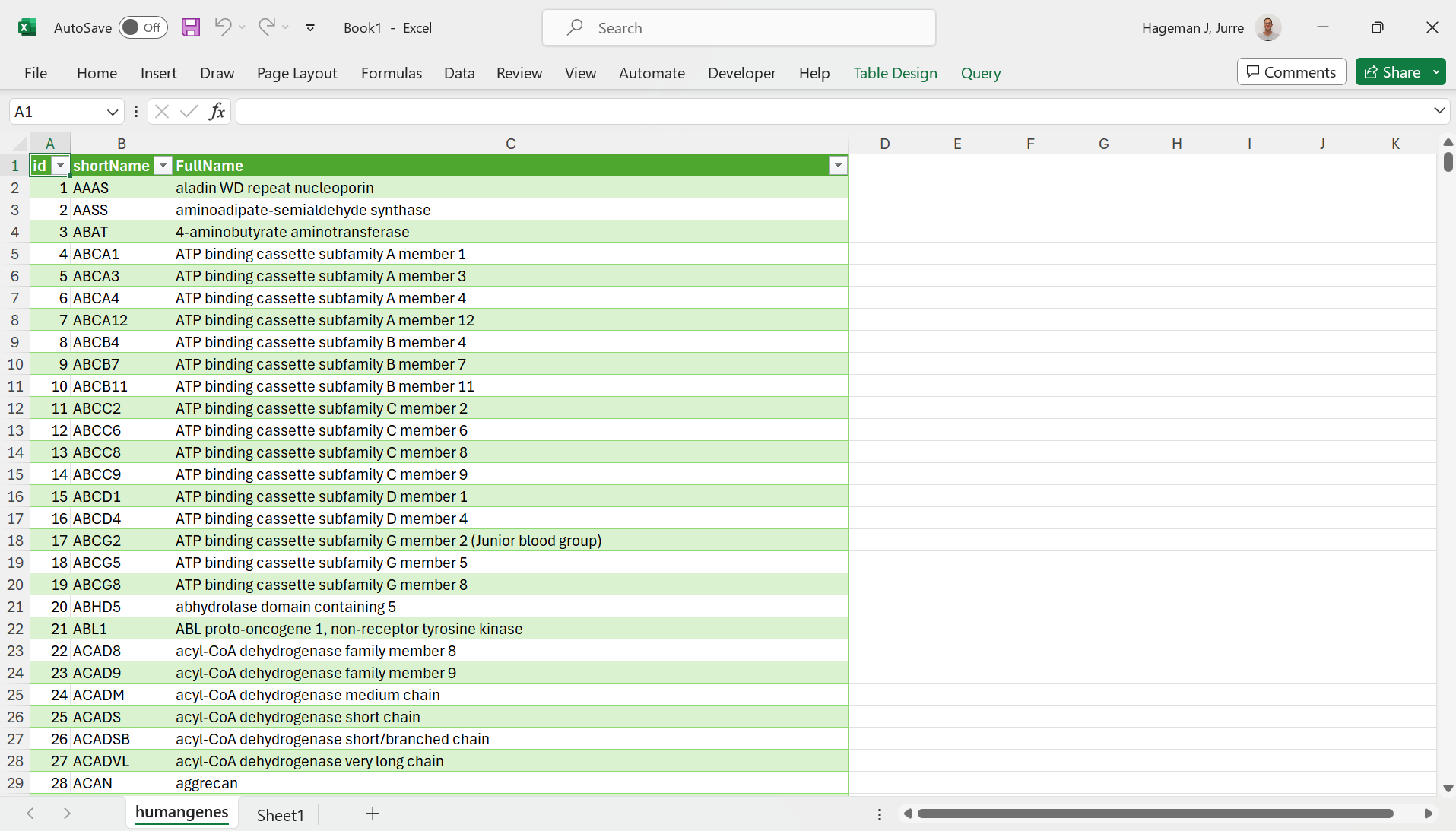Switch to the Sheet1 tab
The image size is (1456, 831).
tap(280, 814)
